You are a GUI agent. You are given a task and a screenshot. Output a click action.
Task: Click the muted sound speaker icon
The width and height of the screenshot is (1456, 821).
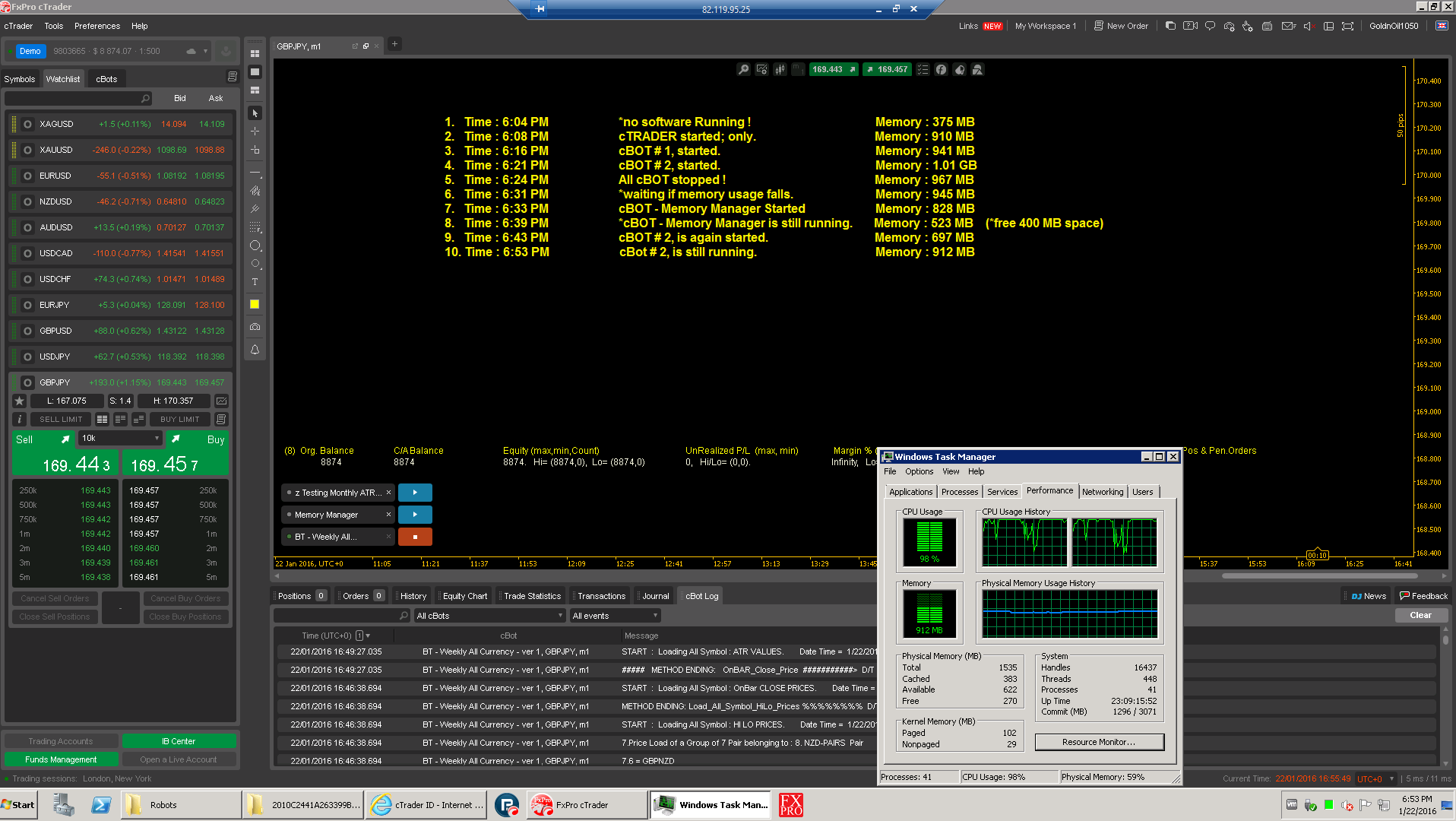pos(1309,26)
